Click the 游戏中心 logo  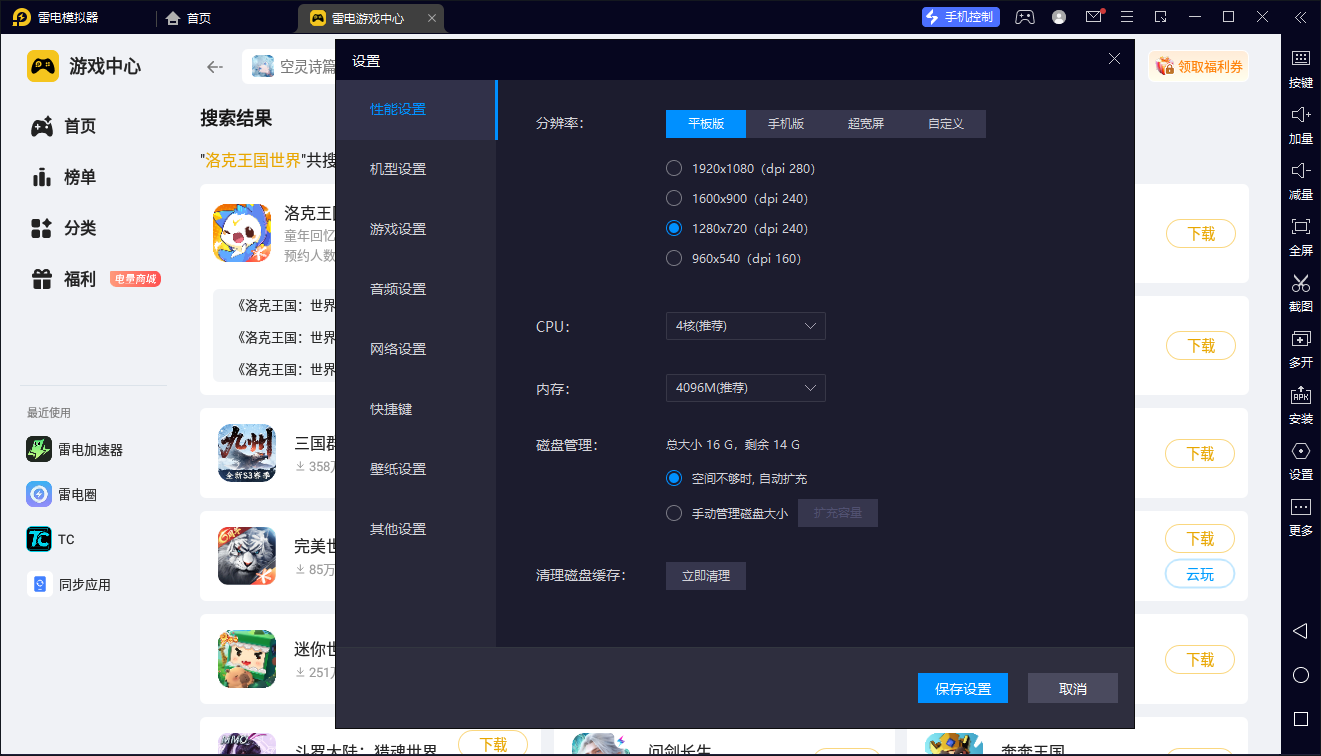[84, 67]
